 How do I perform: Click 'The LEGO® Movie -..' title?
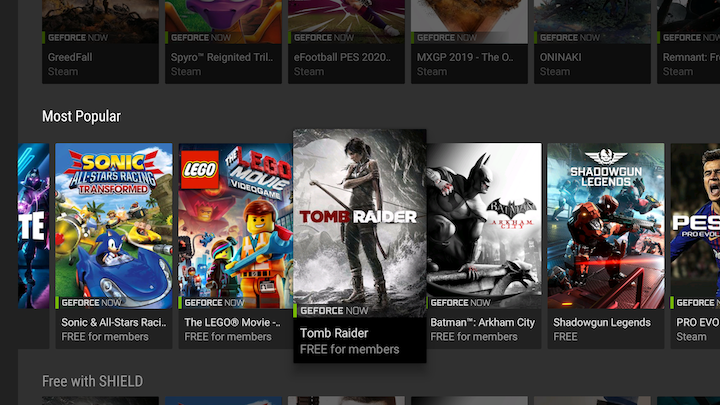232,322
